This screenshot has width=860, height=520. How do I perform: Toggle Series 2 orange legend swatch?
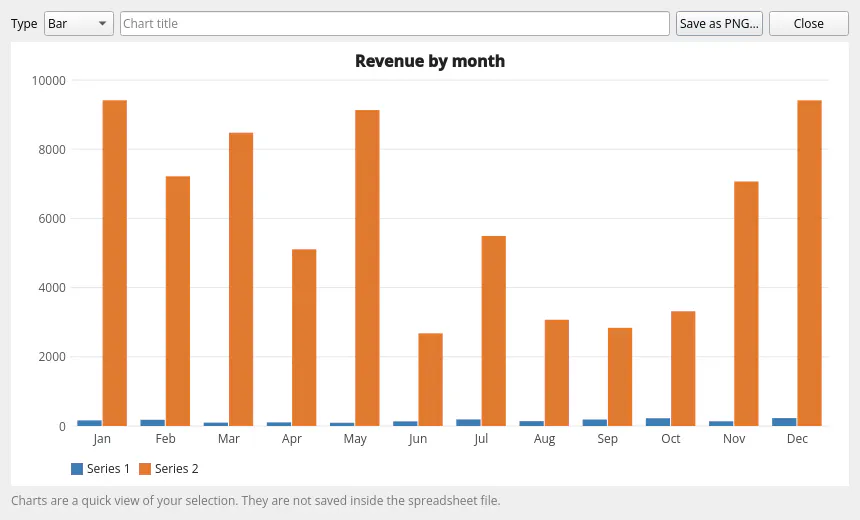coord(145,468)
